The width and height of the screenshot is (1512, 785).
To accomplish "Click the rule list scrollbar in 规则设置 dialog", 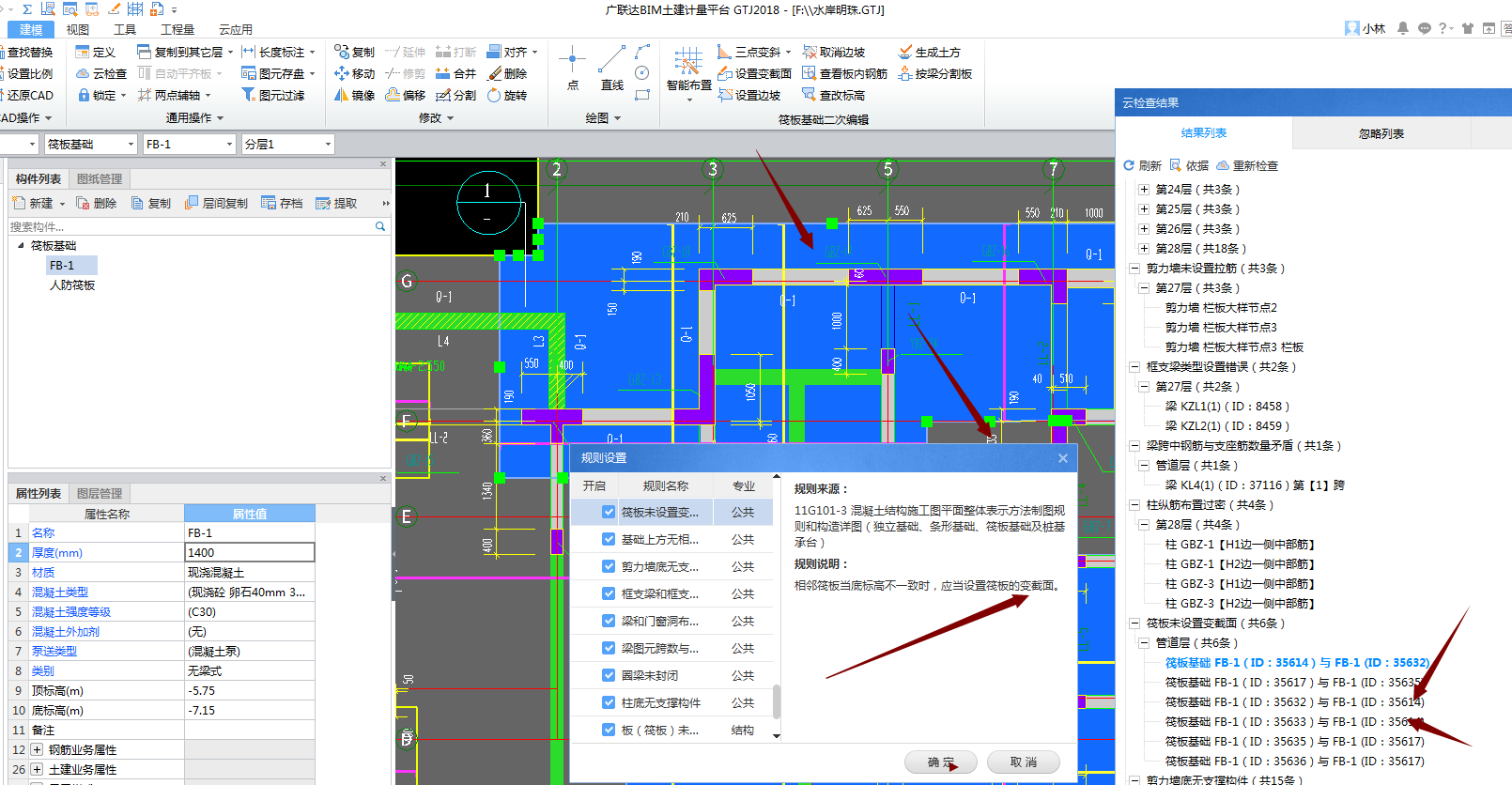I will click(x=777, y=700).
